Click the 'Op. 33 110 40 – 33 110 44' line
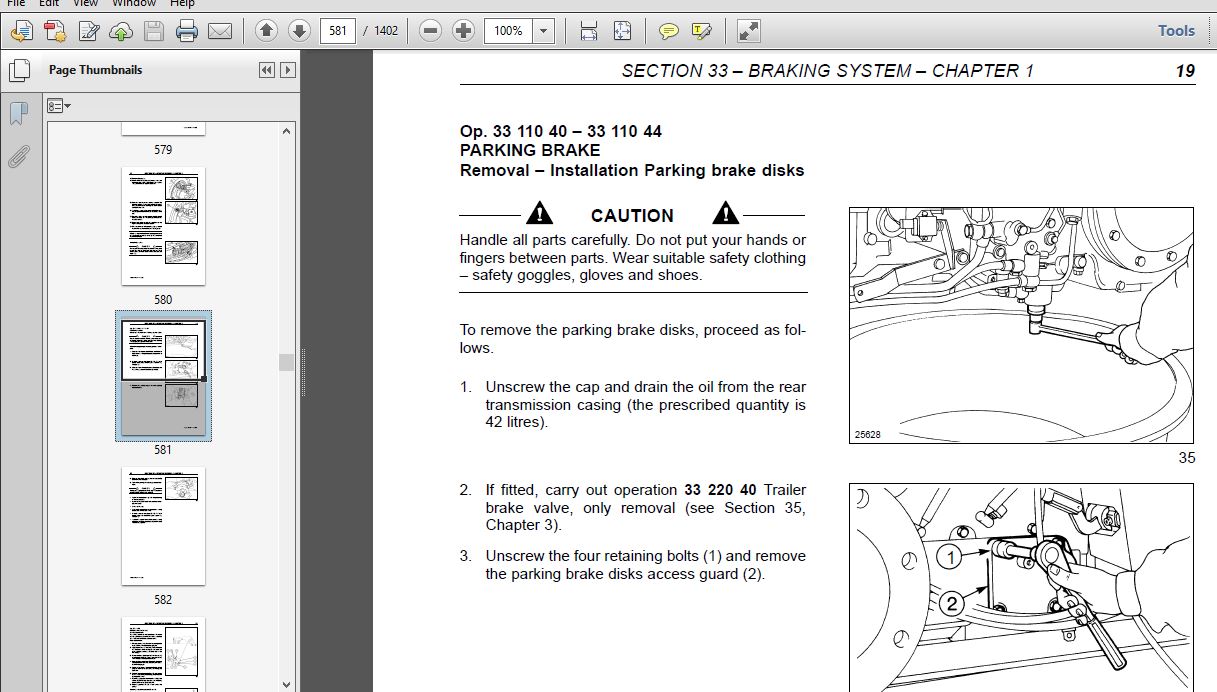The width and height of the screenshot is (1217, 692). pos(561,131)
